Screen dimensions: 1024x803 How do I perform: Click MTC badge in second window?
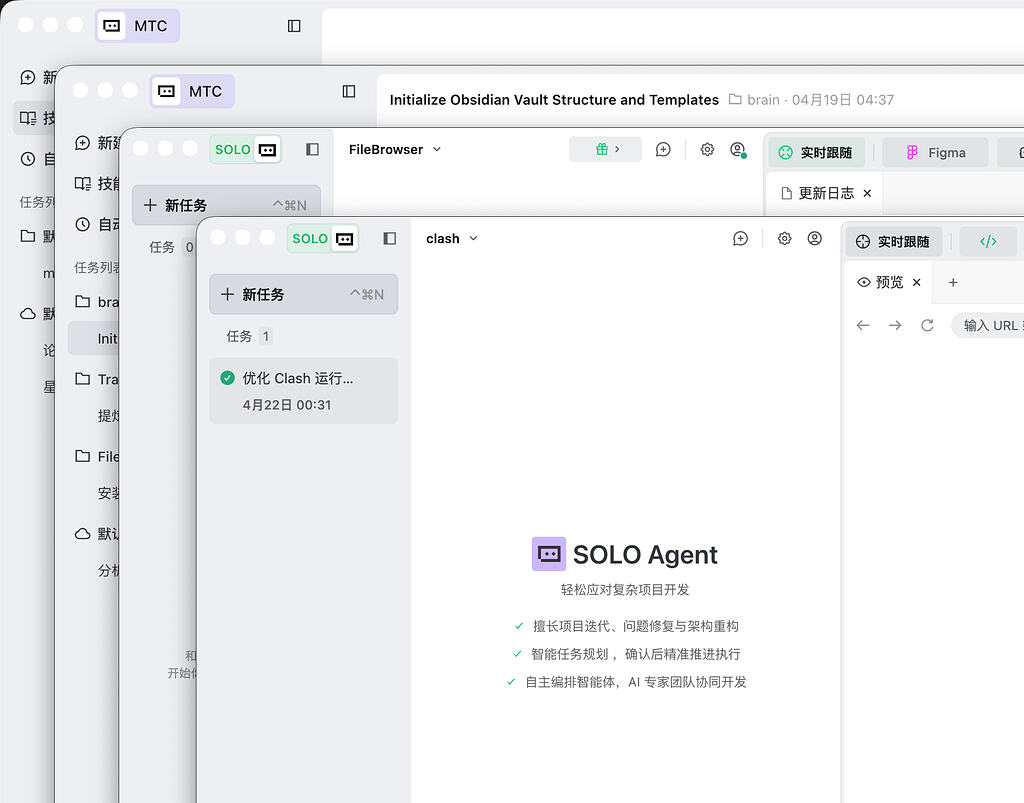[x=192, y=91]
